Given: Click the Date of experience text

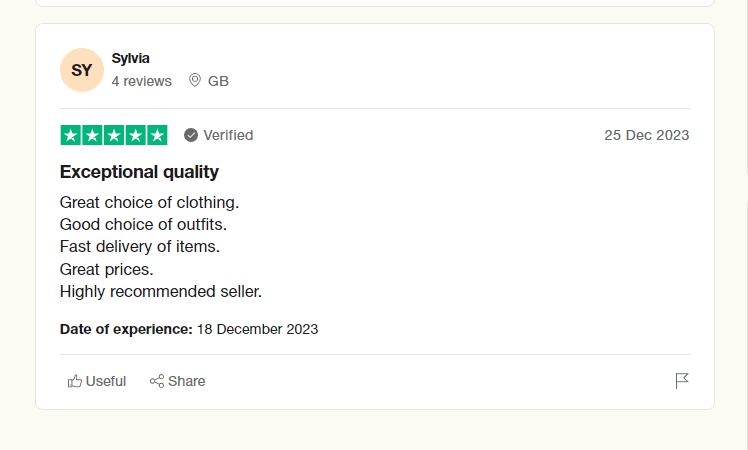Looking at the screenshot, I should point(189,328).
